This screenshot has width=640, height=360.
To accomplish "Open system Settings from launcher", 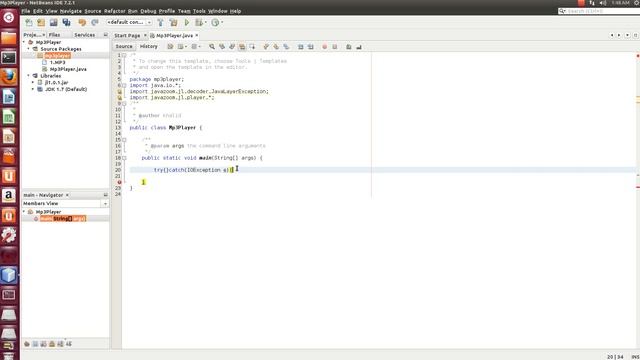I will pyautogui.click(x=9, y=236).
